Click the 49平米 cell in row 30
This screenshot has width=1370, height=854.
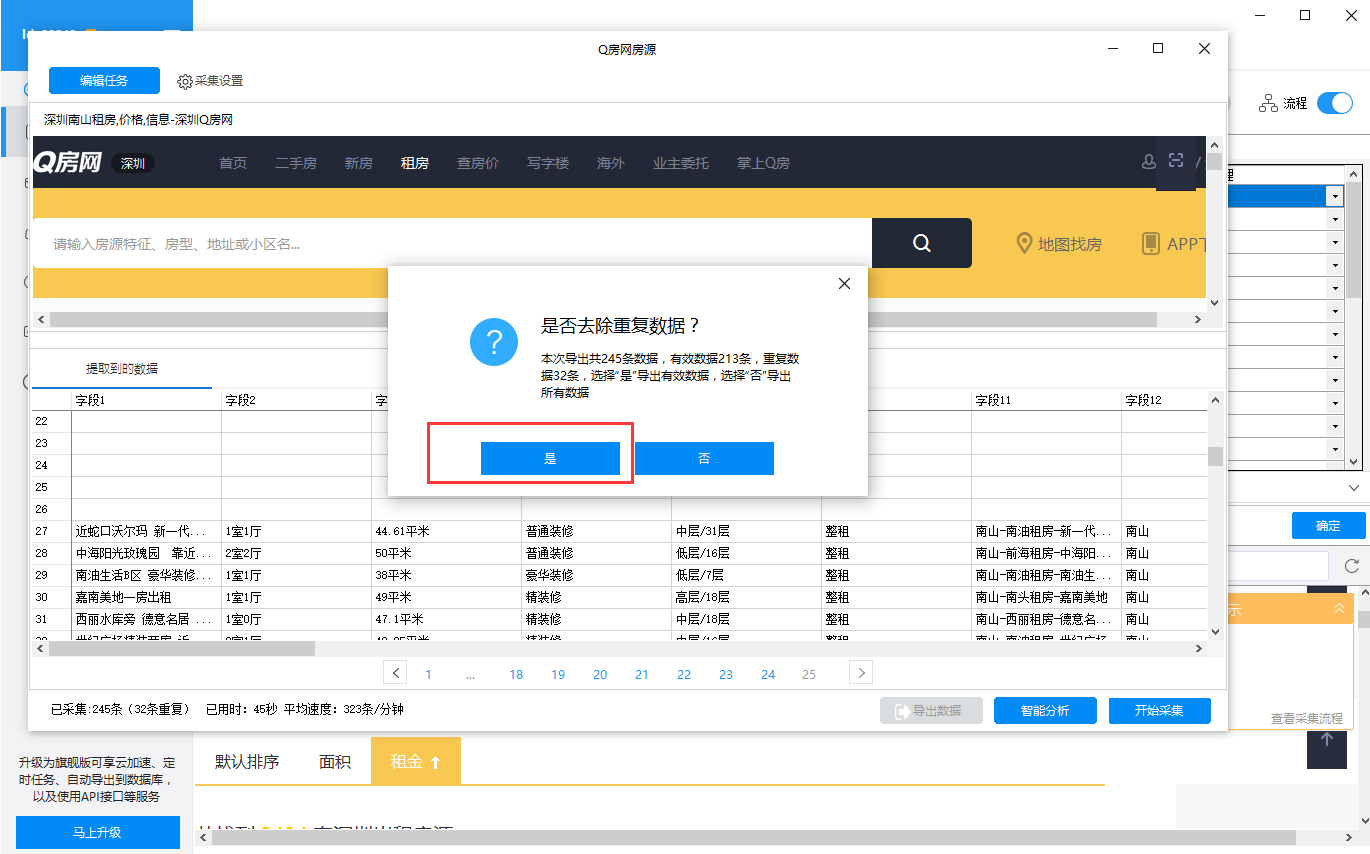[x=446, y=597]
